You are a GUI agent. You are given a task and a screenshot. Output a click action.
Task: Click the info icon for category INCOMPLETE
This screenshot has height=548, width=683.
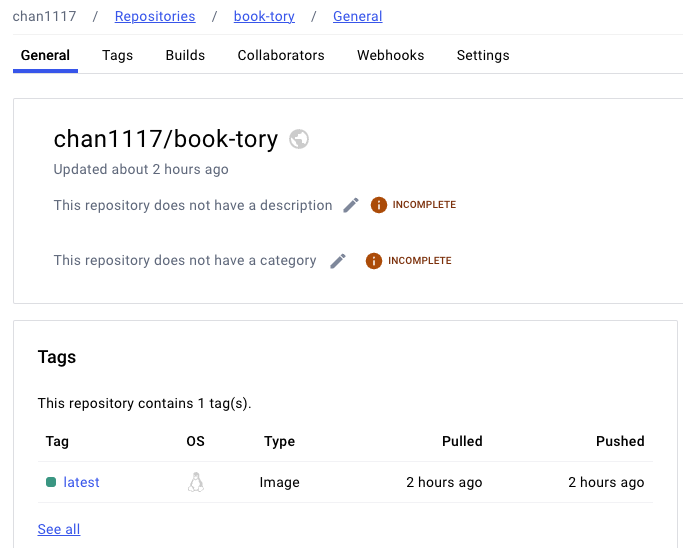coord(374,261)
